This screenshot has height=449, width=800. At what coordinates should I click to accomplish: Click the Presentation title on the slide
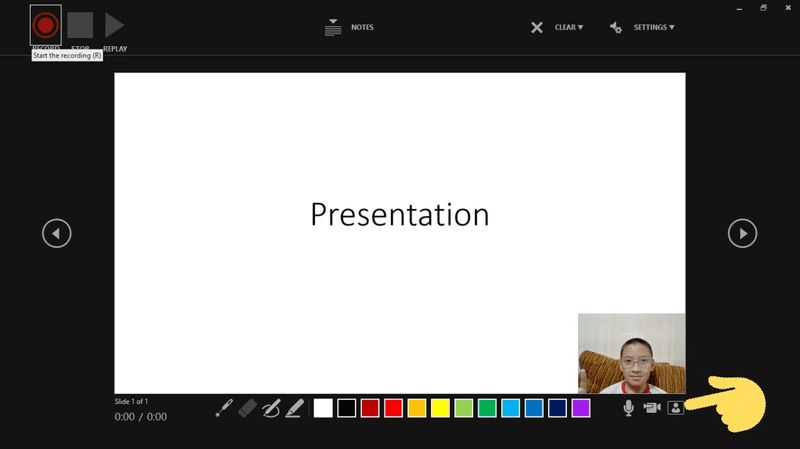[399, 214]
